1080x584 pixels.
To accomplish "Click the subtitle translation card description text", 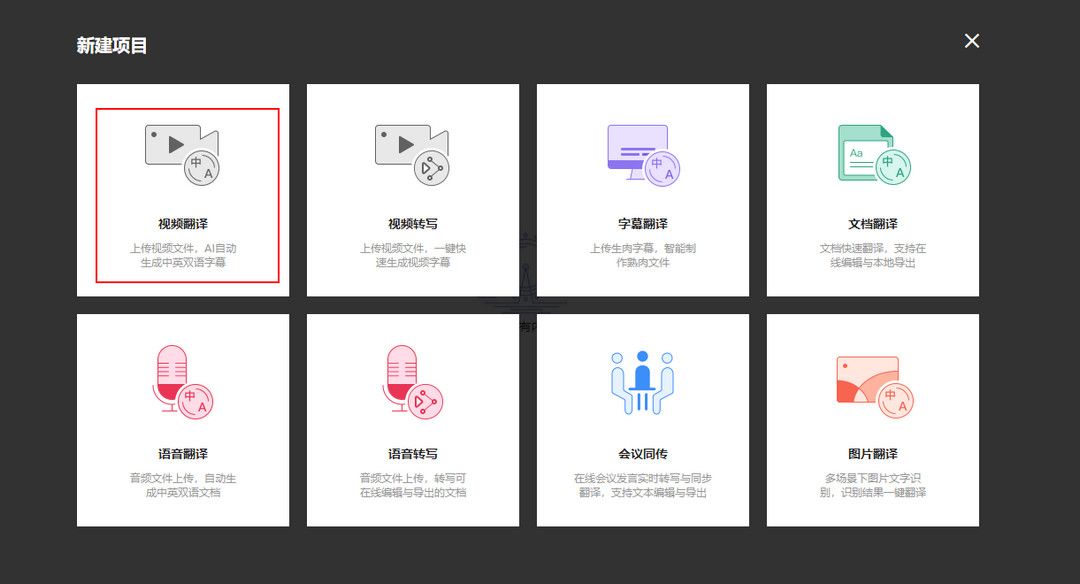I will coord(643,256).
